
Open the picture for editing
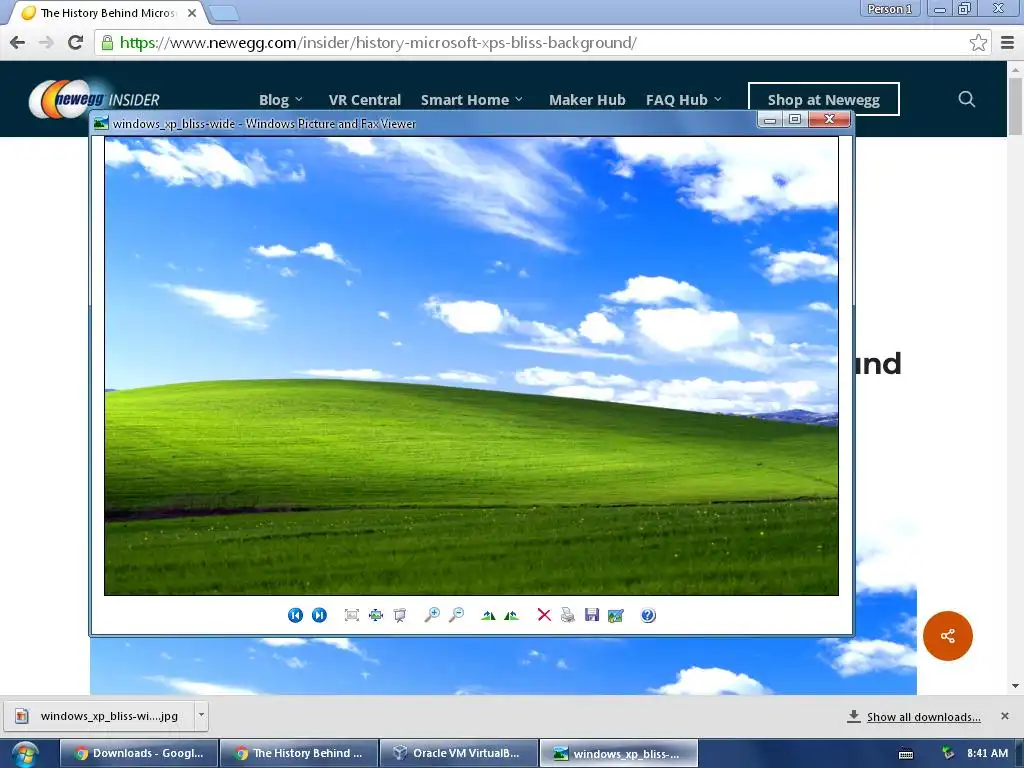[616, 615]
